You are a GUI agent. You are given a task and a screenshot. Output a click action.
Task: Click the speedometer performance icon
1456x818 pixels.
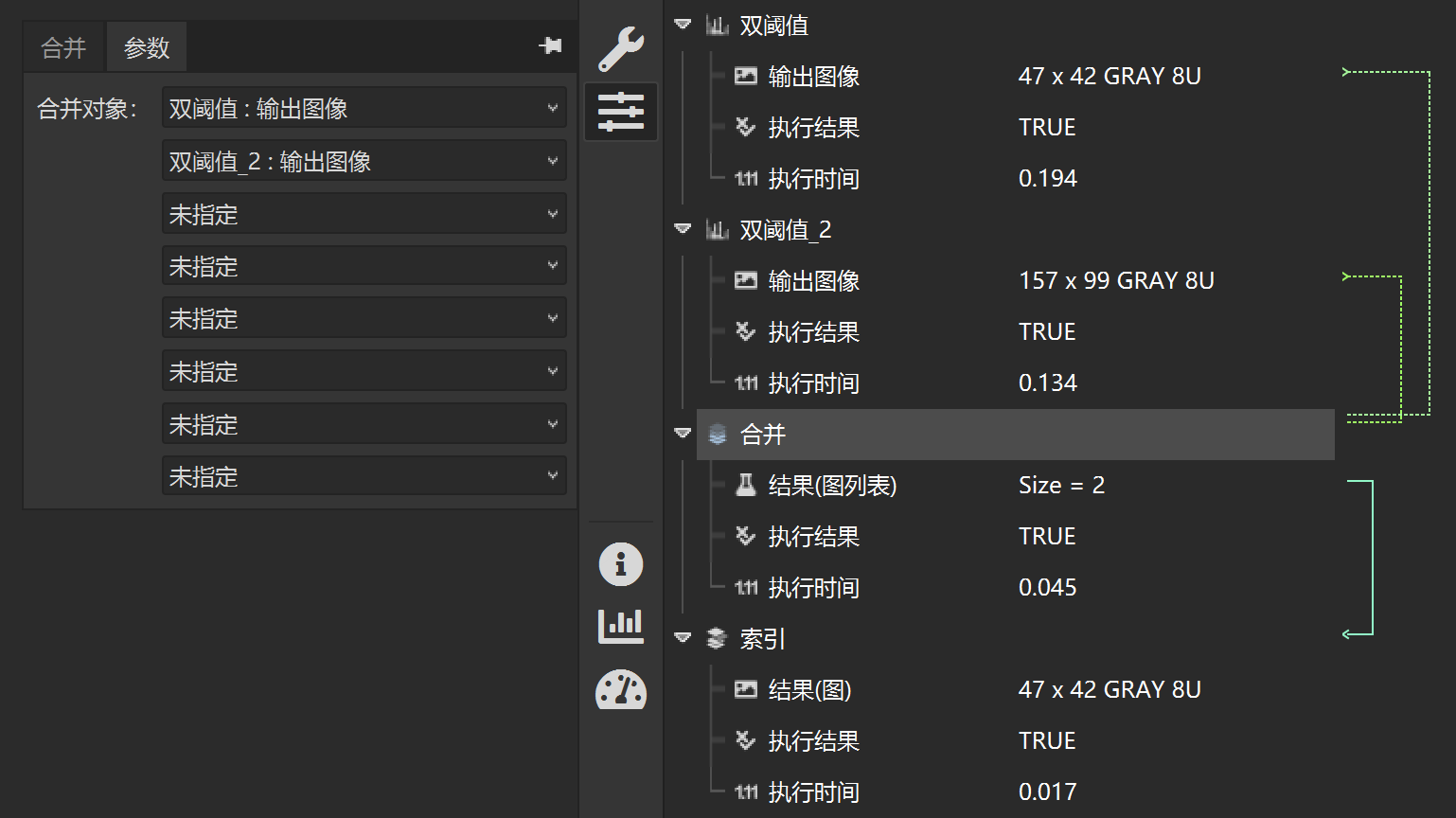coord(621,690)
